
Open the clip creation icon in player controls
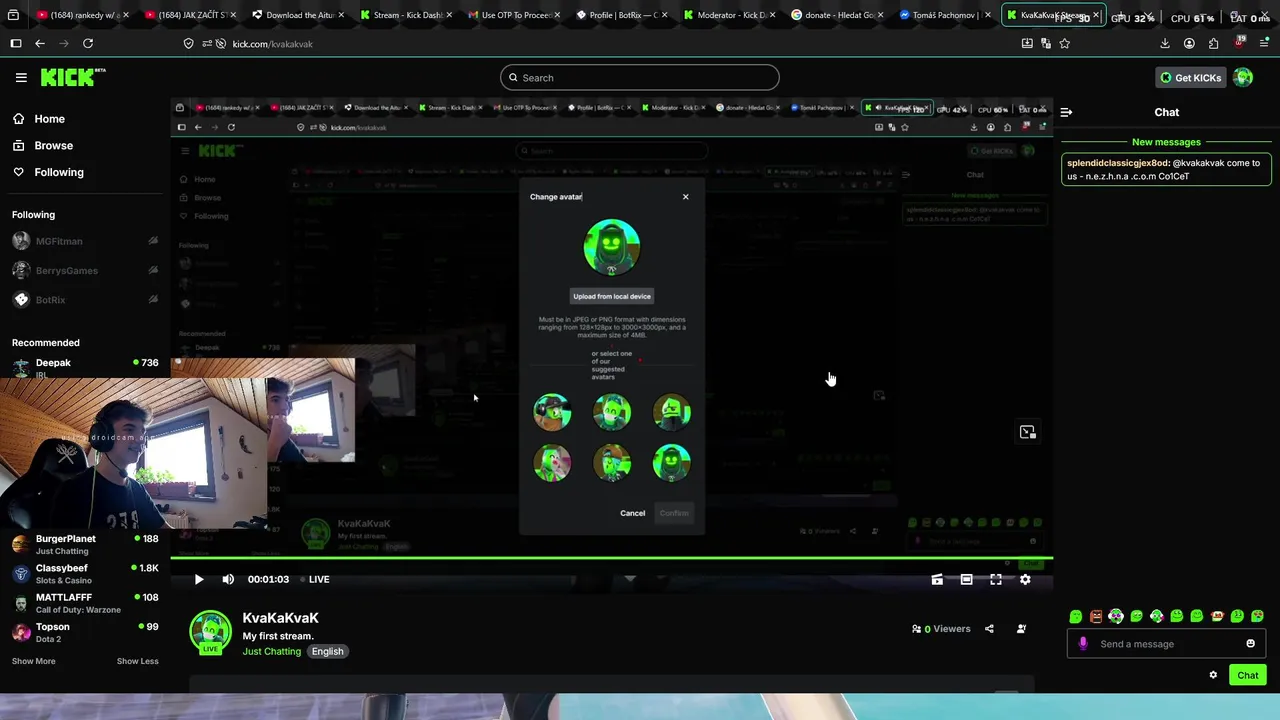pos(937,579)
